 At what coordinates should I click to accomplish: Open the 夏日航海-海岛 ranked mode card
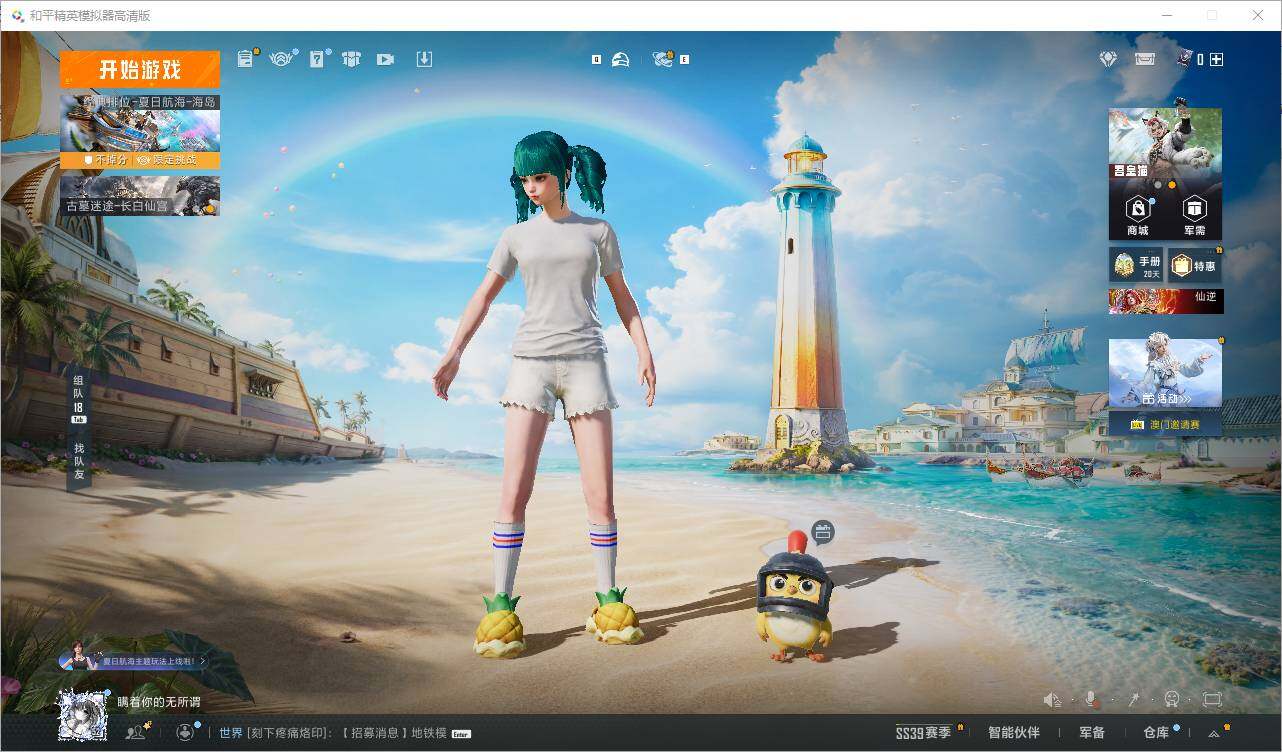pyautogui.click(x=140, y=122)
